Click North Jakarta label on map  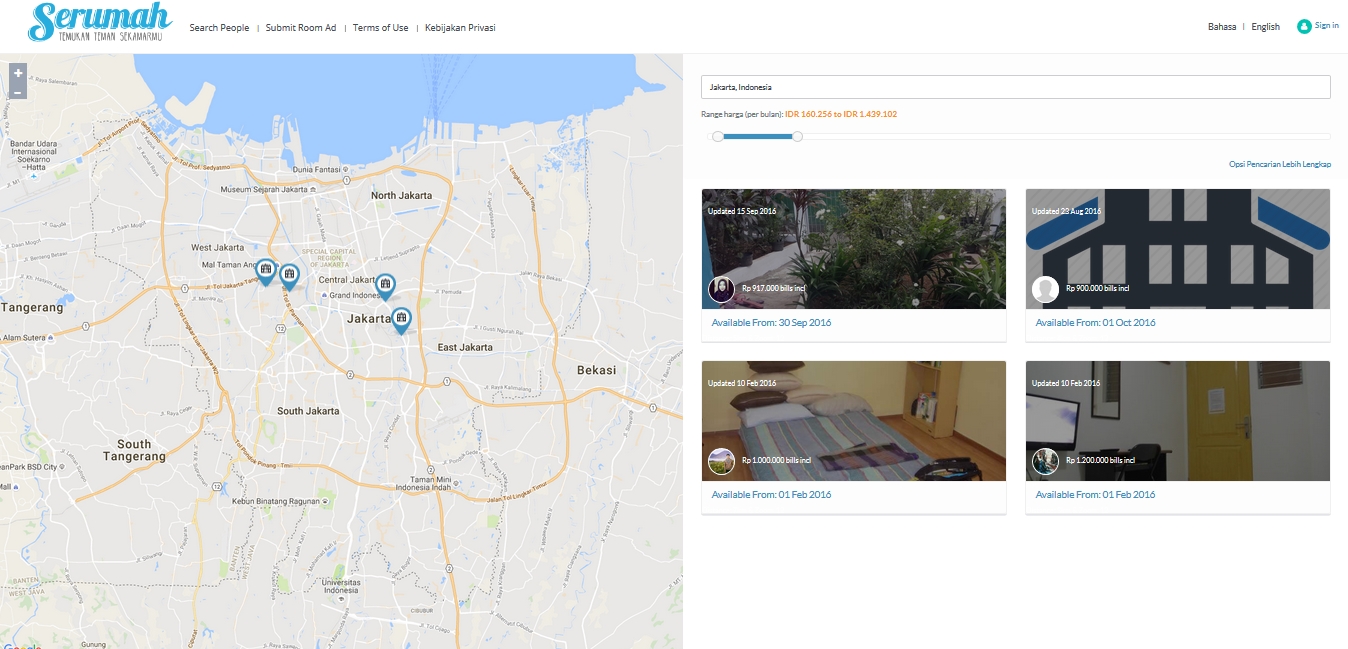point(401,195)
